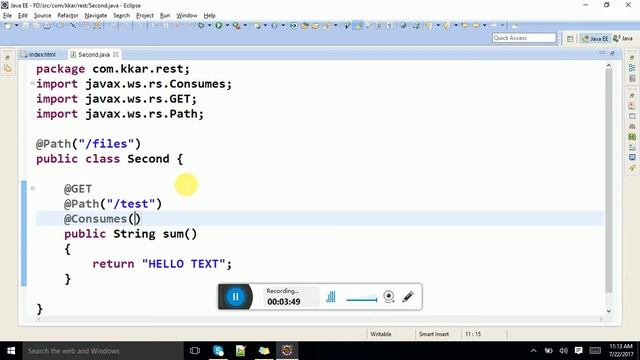Open the Windows Start menu
This screenshot has width=640, height=360.
[x=11, y=351]
